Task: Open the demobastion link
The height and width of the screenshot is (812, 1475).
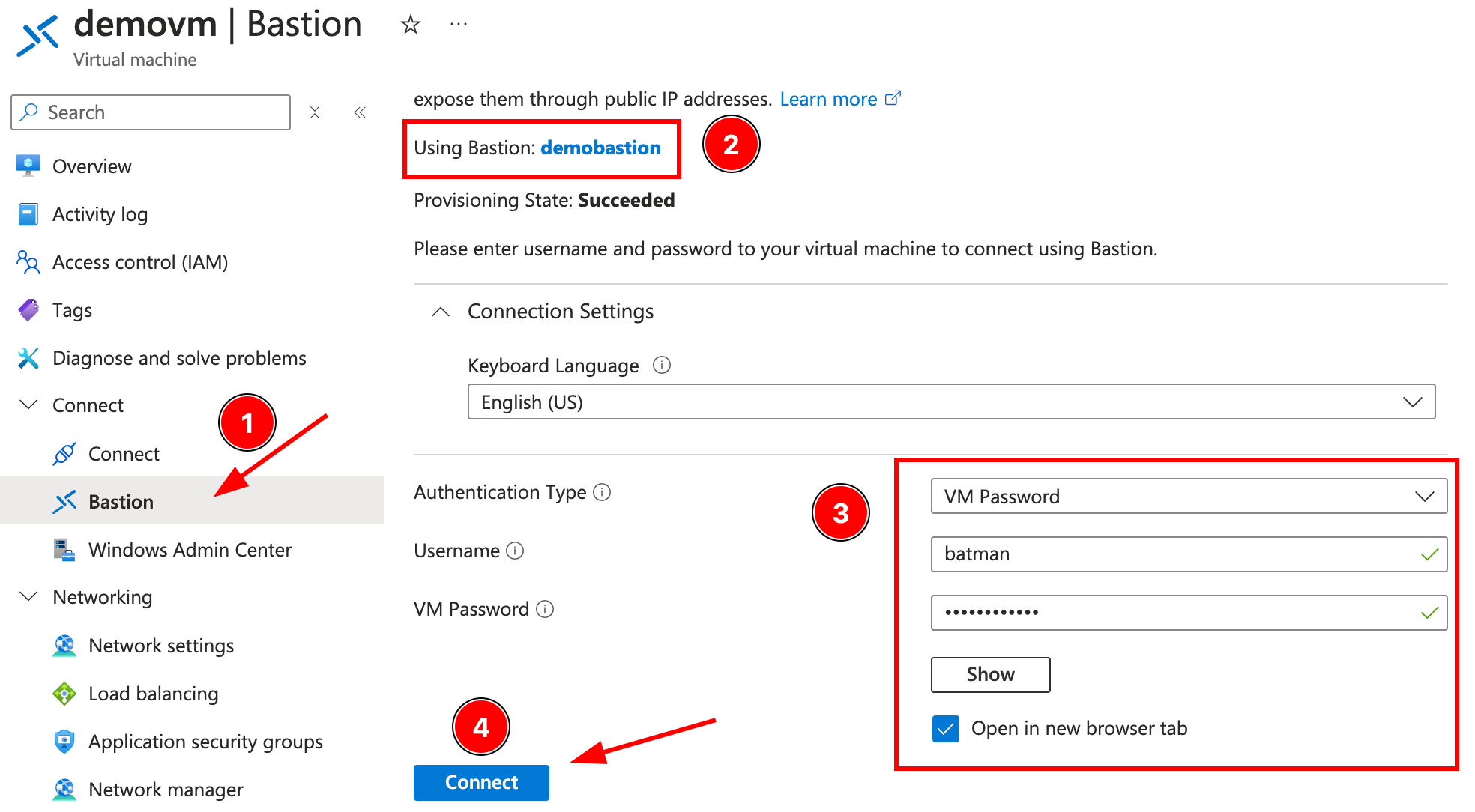Action: coord(600,148)
